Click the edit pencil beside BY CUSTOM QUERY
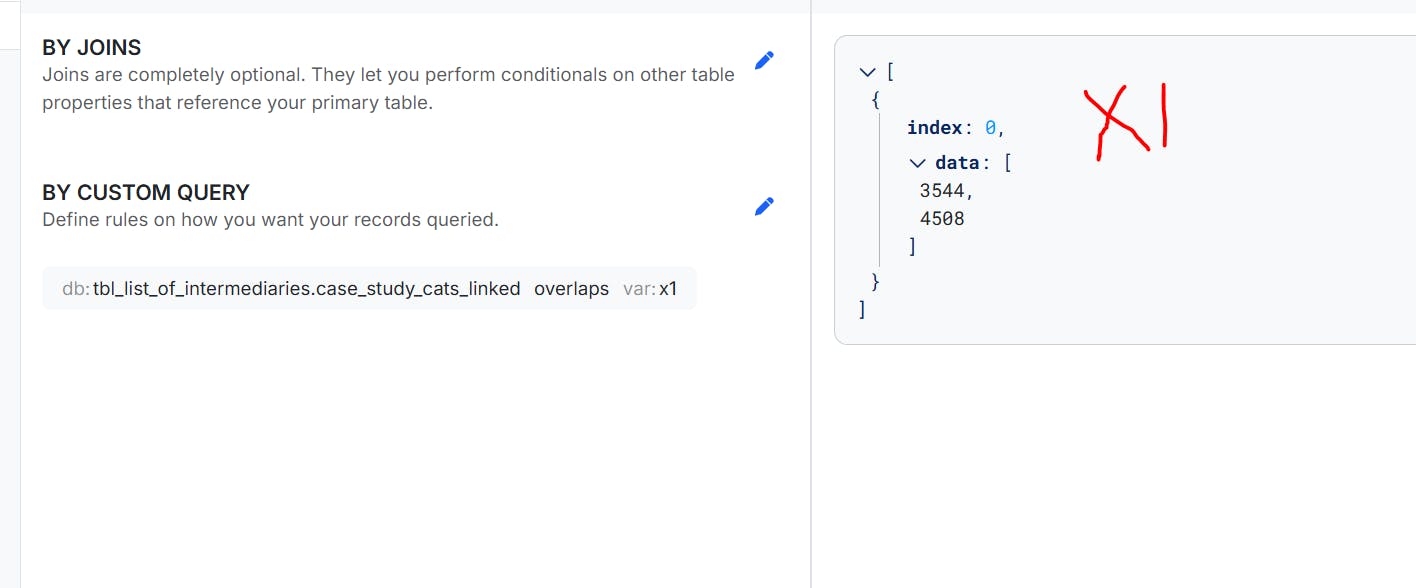The width and height of the screenshot is (1416, 588). point(764,206)
